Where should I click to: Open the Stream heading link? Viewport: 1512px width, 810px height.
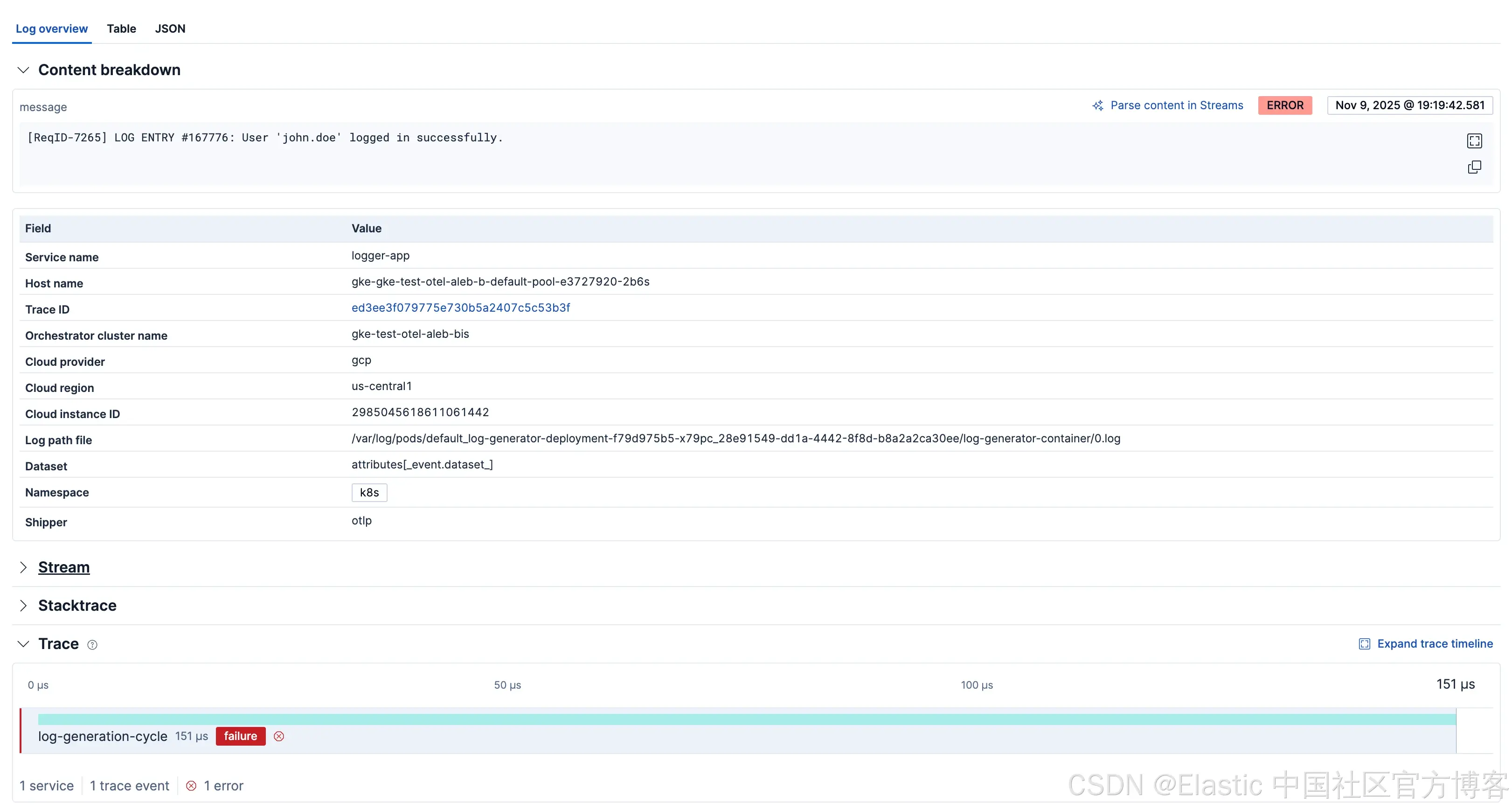[64, 567]
